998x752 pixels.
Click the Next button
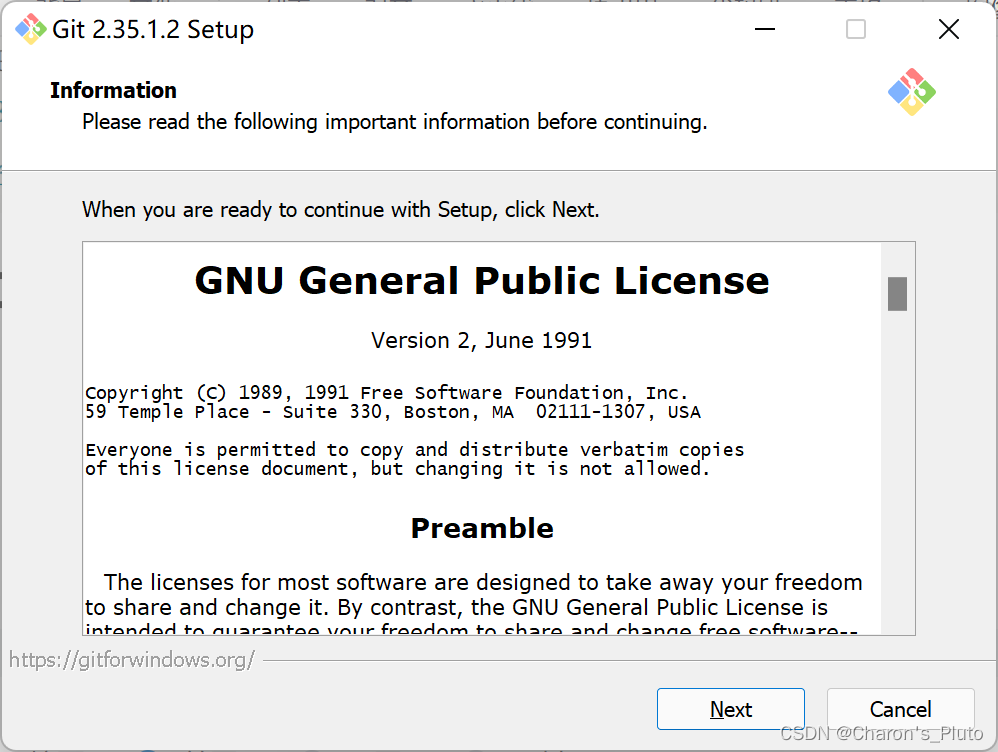click(x=731, y=709)
